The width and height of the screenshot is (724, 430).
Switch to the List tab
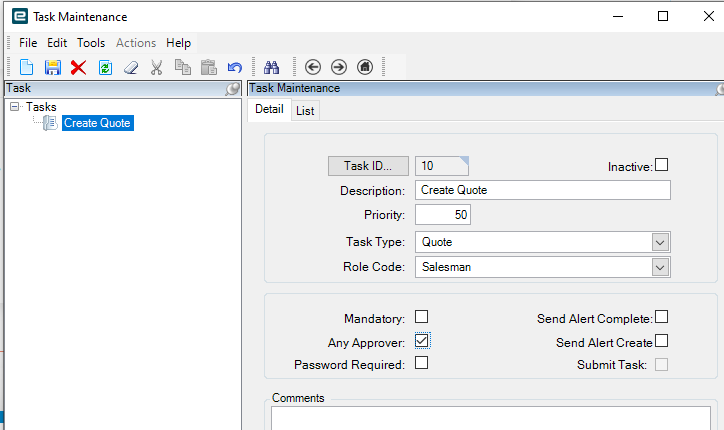(x=305, y=111)
